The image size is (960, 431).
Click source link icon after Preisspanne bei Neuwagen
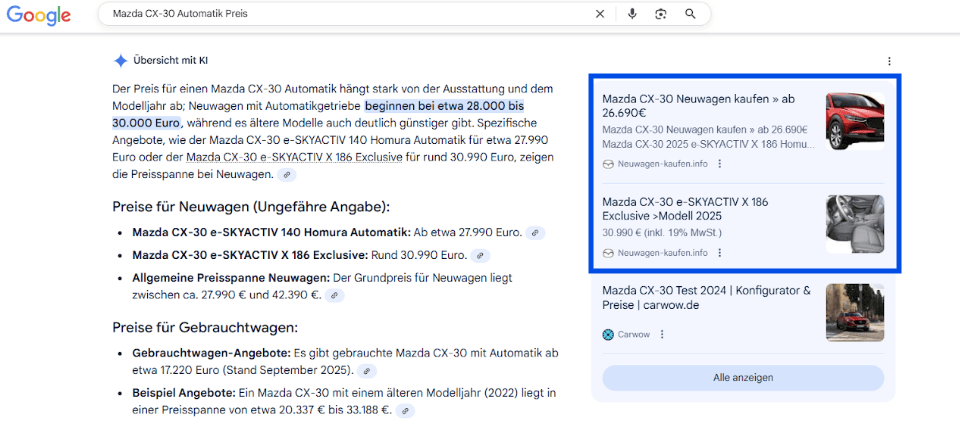point(287,175)
